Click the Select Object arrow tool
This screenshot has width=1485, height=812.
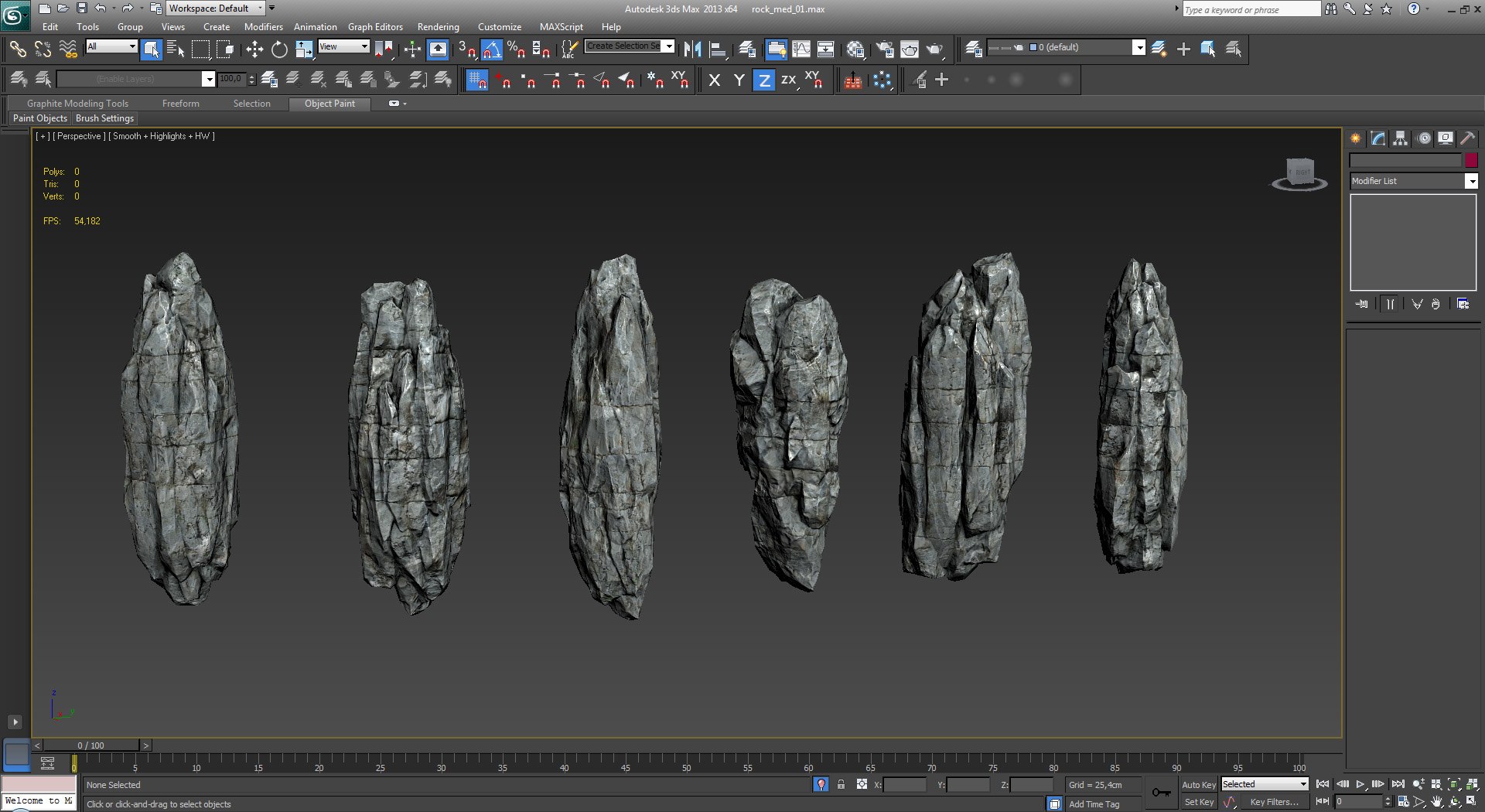[x=152, y=49]
